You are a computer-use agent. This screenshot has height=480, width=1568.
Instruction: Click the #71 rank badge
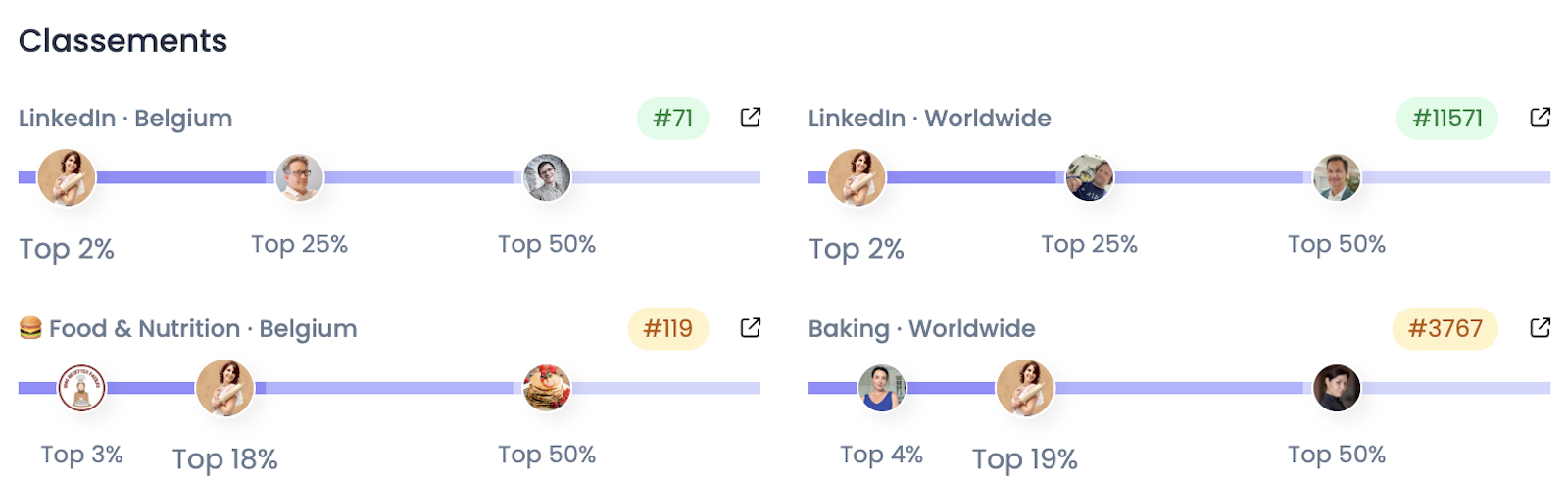pyautogui.click(x=672, y=119)
